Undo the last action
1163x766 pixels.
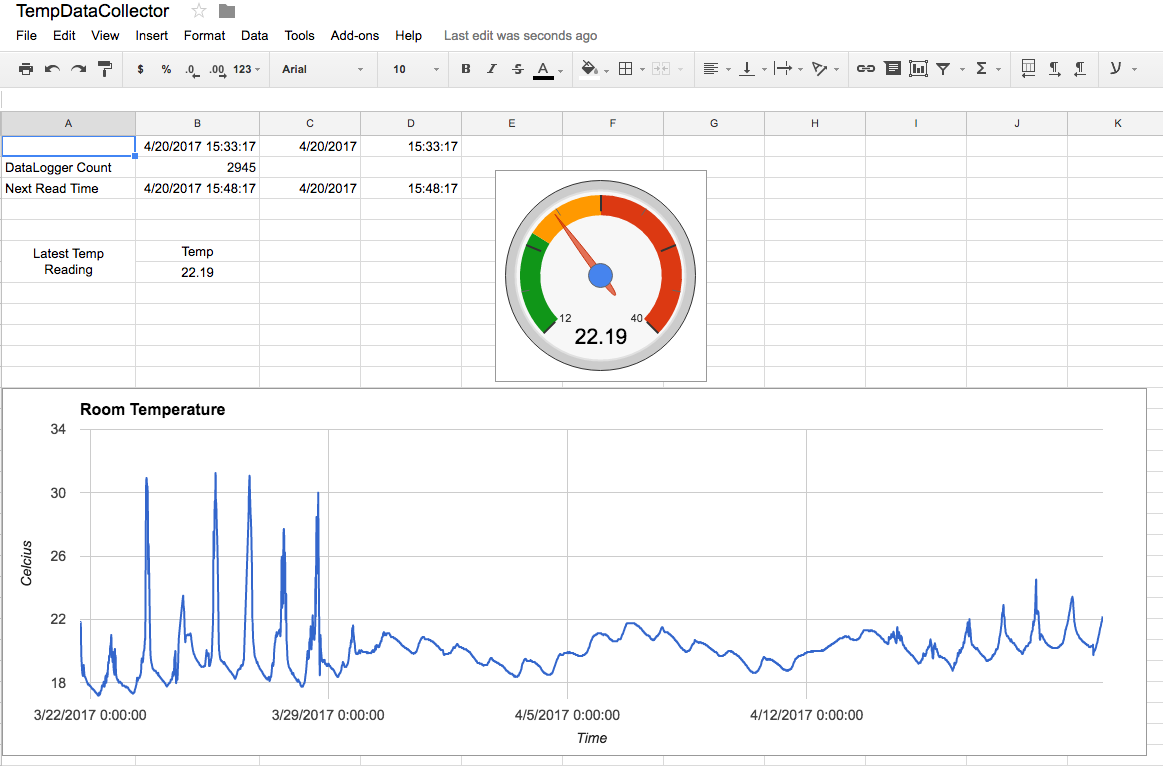(52, 69)
